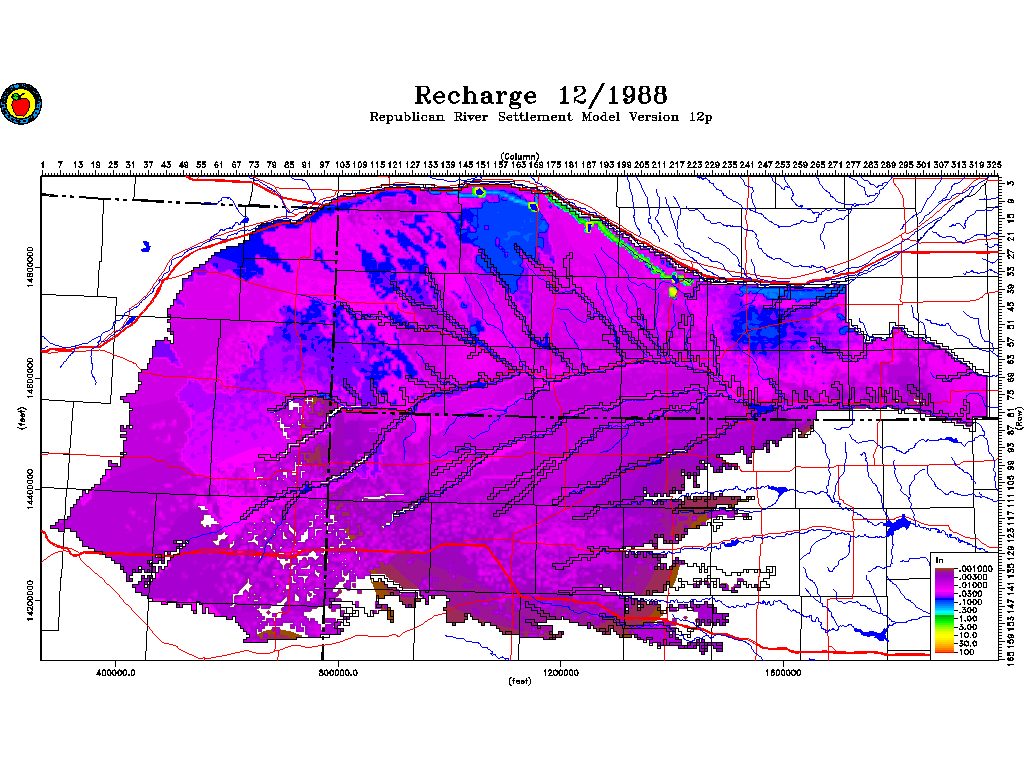The image size is (1024, 768).
Task: Click the 14800000 y-axis value
Action: [30, 268]
